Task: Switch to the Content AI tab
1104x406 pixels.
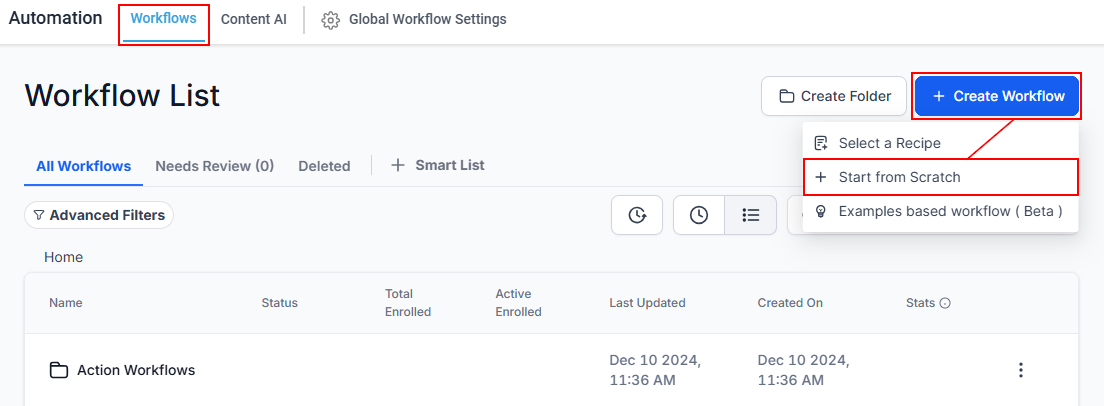Action: pyautogui.click(x=253, y=19)
